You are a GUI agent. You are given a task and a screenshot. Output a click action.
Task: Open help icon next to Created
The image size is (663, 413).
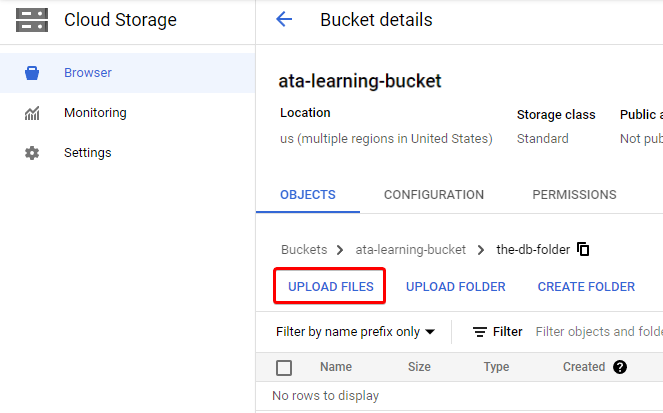pos(620,367)
